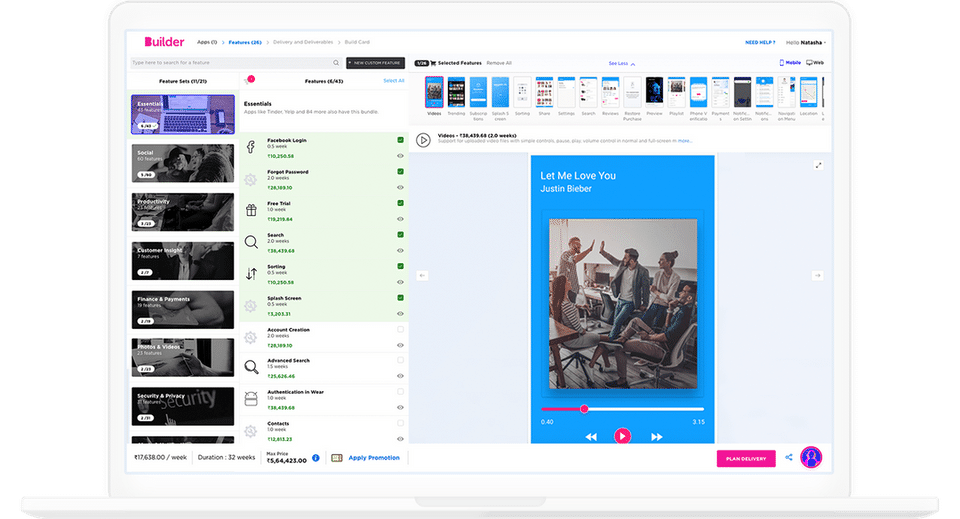Click the Selected Features cart icon
This screenshot has height=519, width=960.
[x=433, y=63]
